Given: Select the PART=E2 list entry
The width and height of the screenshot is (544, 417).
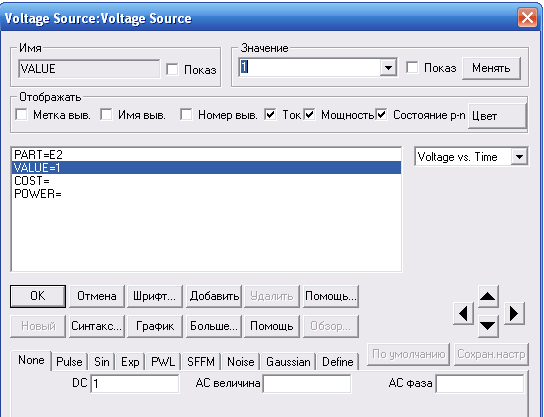Looking at the screenshot, I should pyautogui.click(x=206, y=154).
